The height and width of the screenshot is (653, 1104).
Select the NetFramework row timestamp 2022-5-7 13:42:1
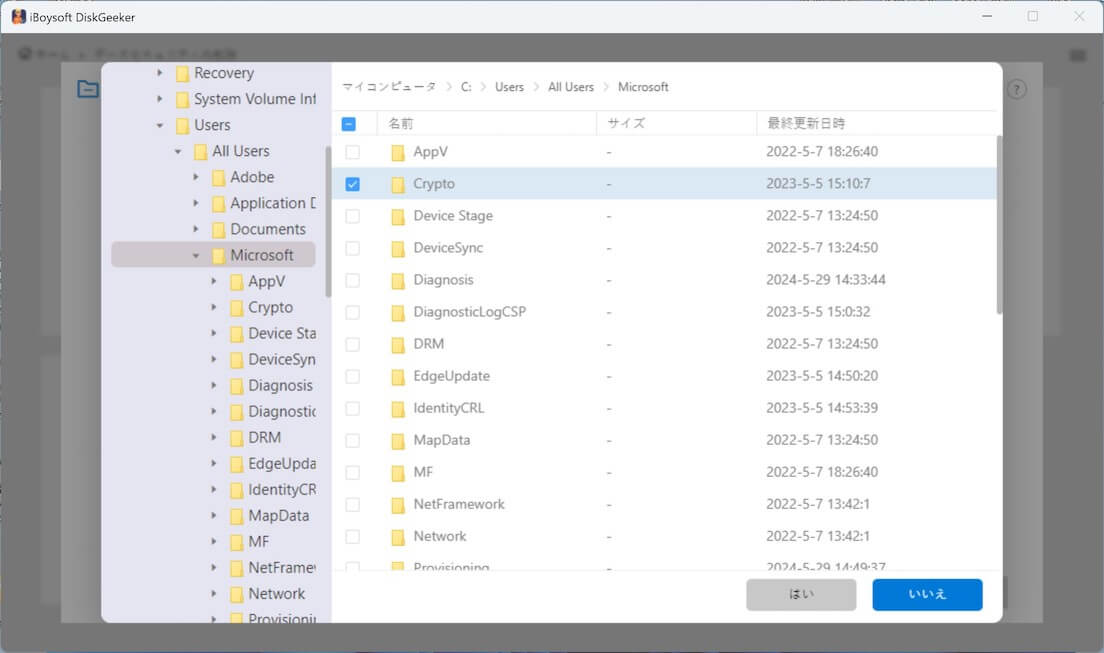818,504
